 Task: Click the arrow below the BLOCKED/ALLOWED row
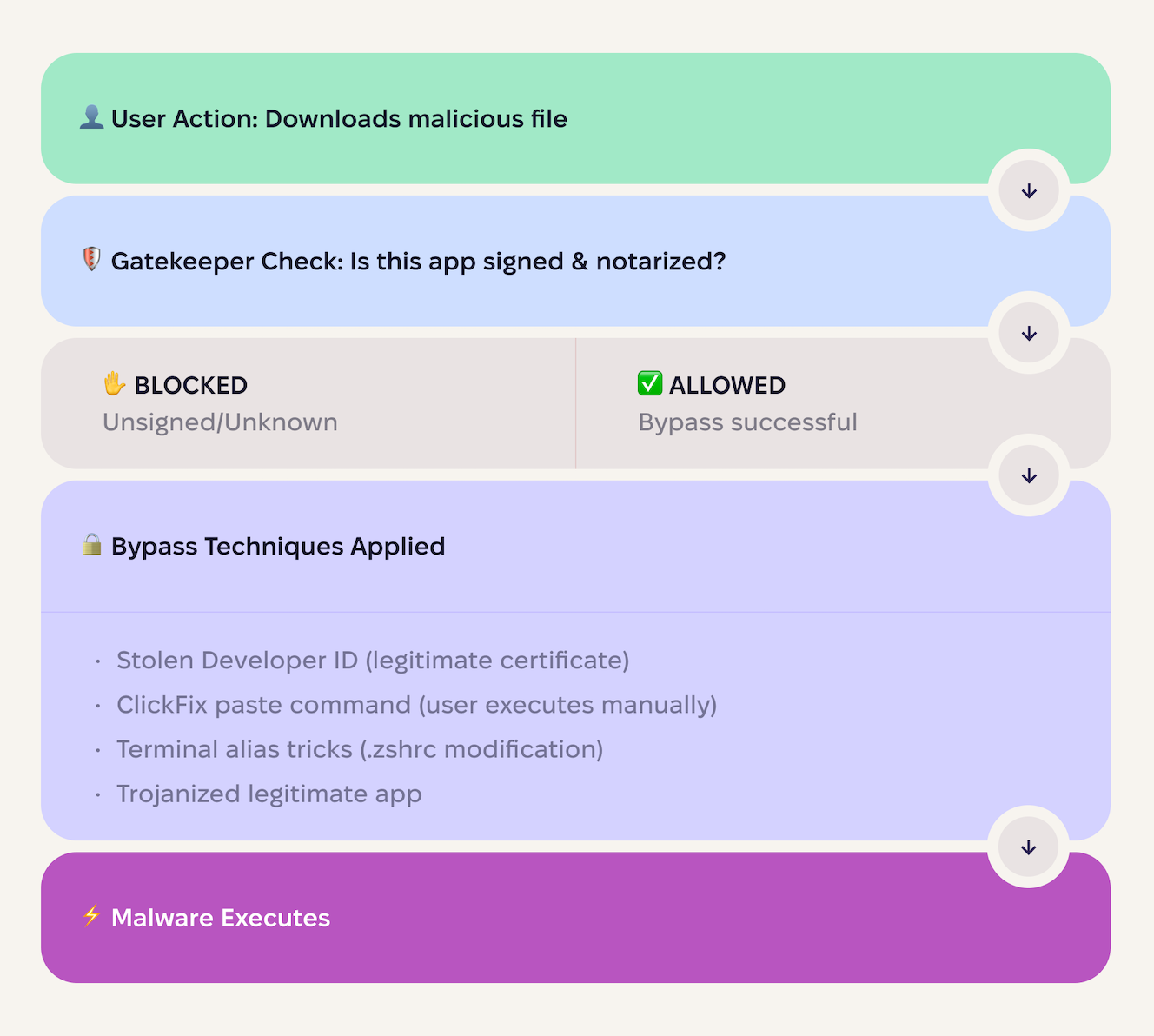click(x=1029, y=475)
